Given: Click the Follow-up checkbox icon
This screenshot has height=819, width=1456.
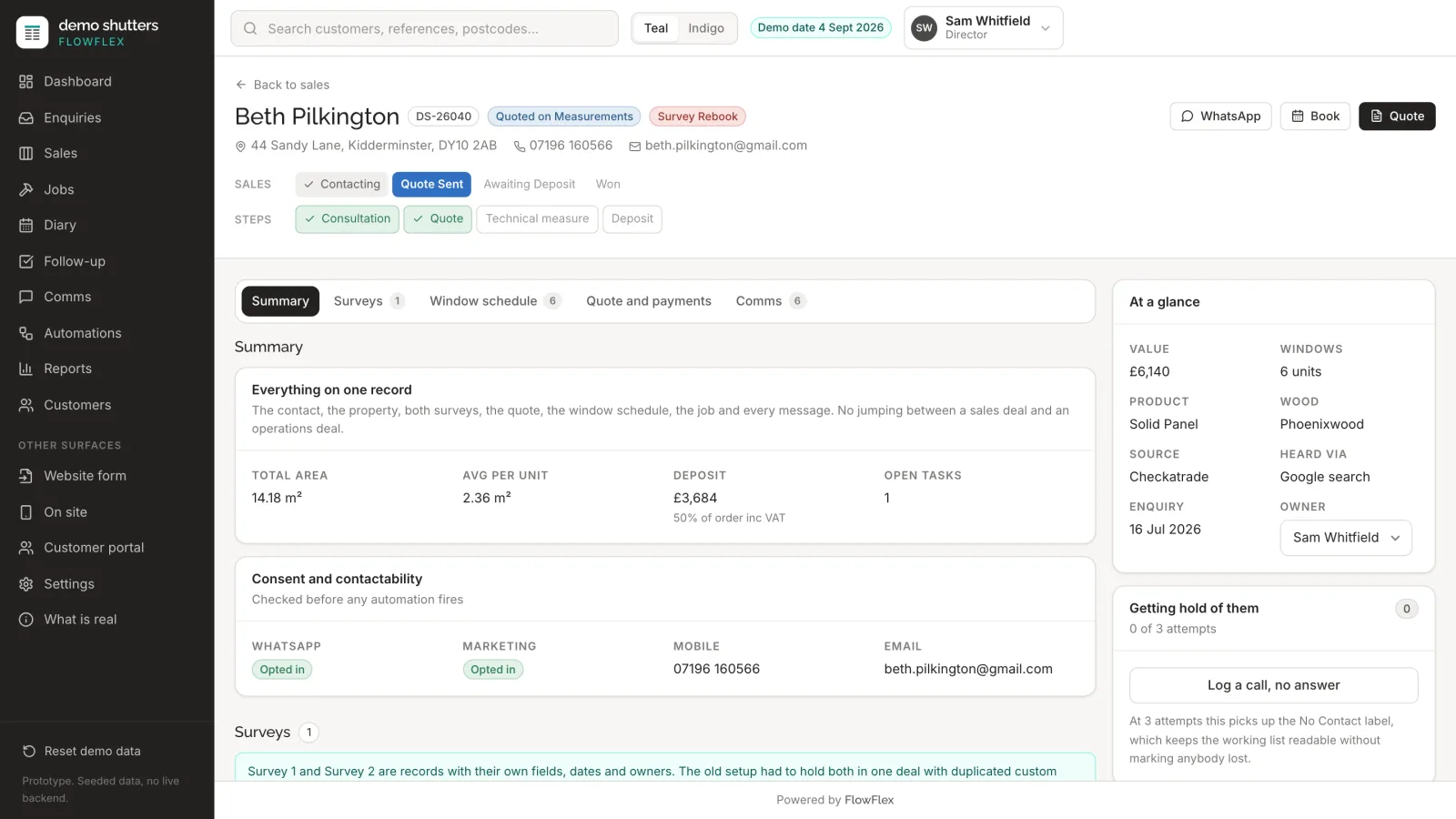Looking at the screenshot, I should 26,262.
